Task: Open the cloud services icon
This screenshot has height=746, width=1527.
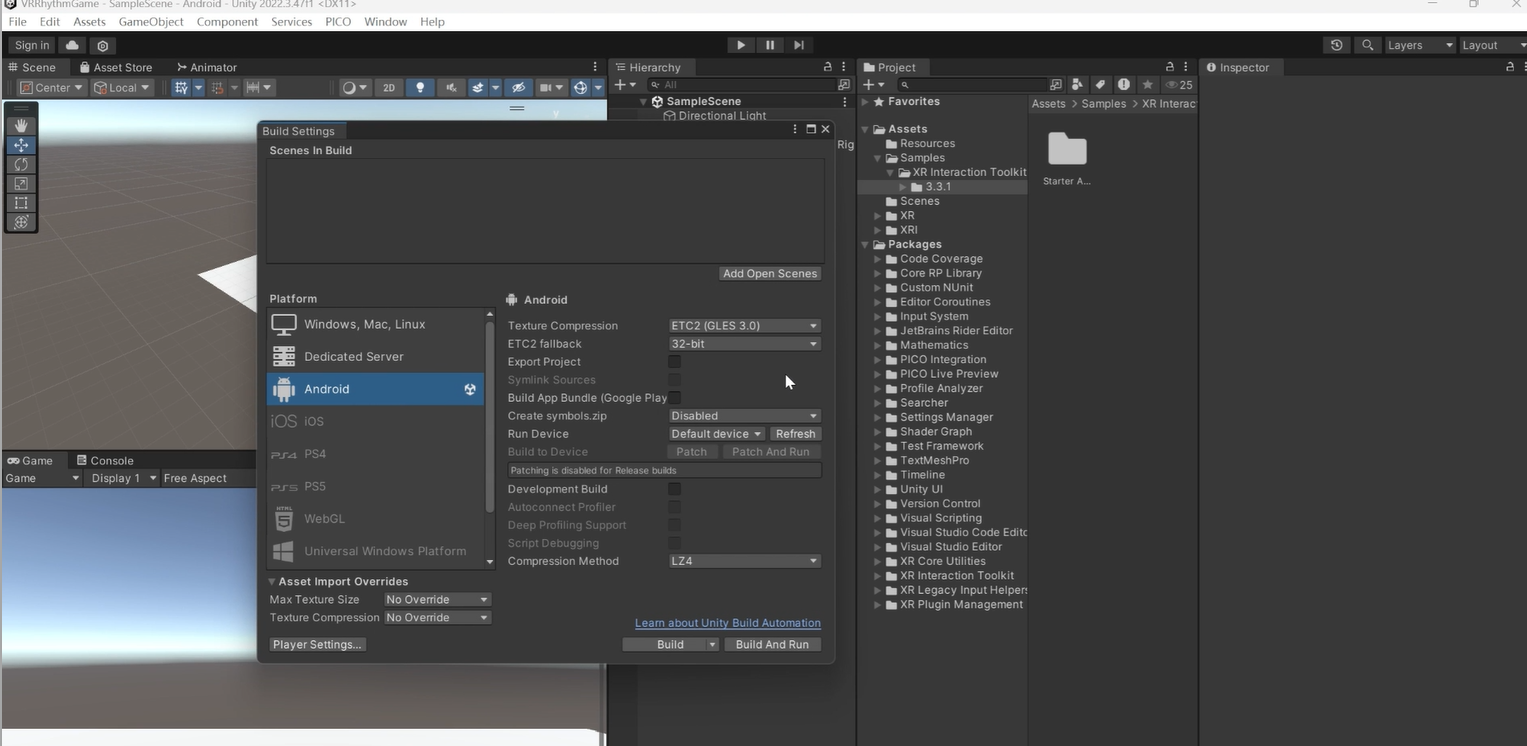Action: coord(72,45)
